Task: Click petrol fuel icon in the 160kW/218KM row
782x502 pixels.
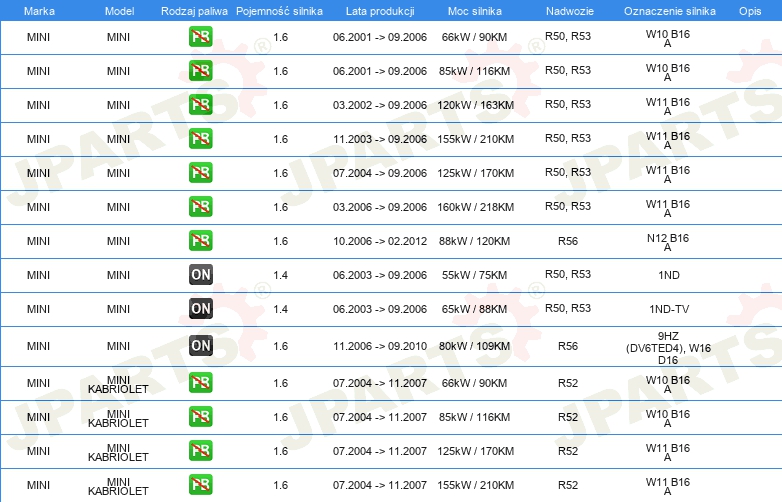Action: pos(200,206)
